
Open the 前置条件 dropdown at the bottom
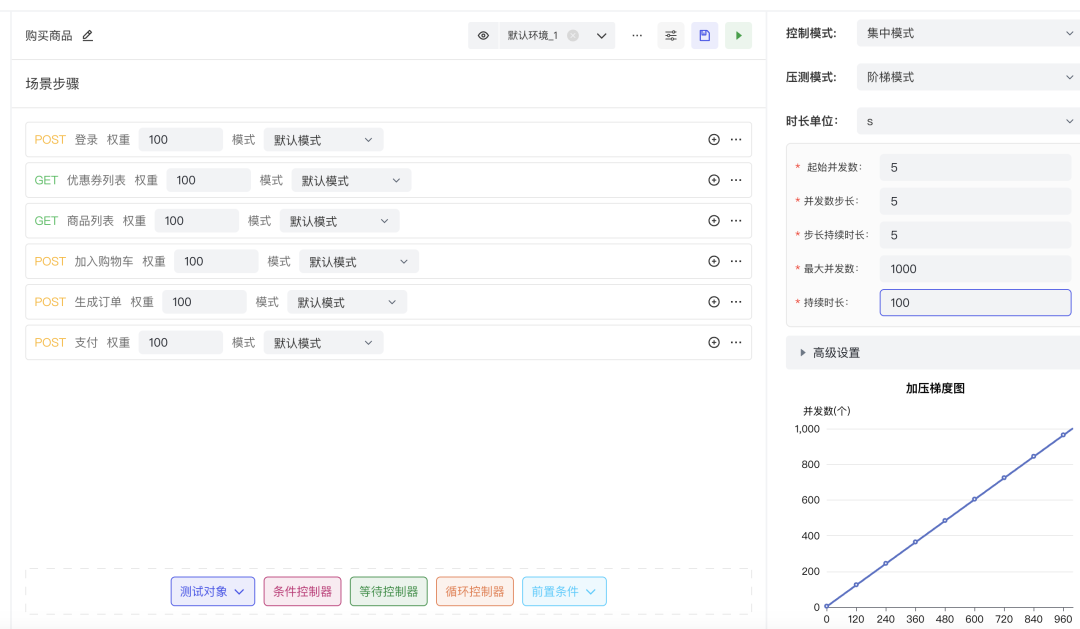[x=565, y=591]
